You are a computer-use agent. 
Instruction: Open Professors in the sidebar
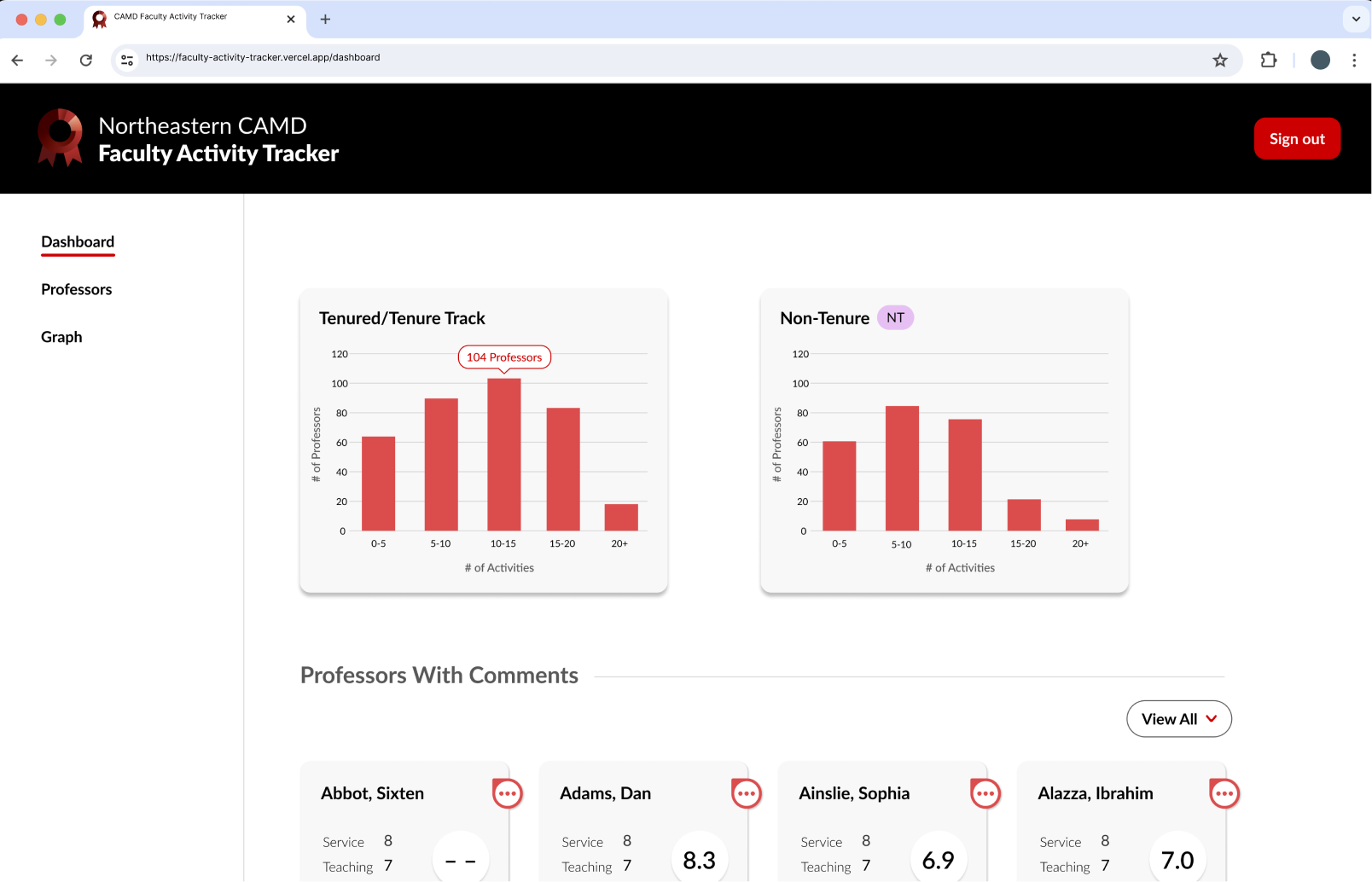(x=77, y=290)
